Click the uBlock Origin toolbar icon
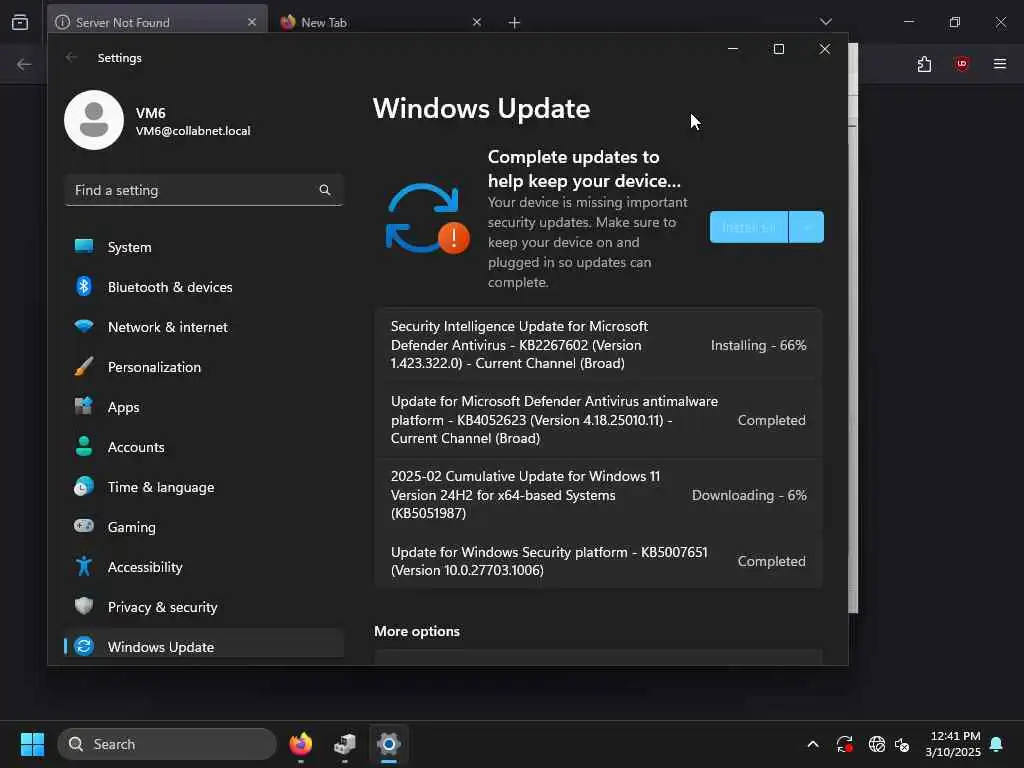 [961, 64]
